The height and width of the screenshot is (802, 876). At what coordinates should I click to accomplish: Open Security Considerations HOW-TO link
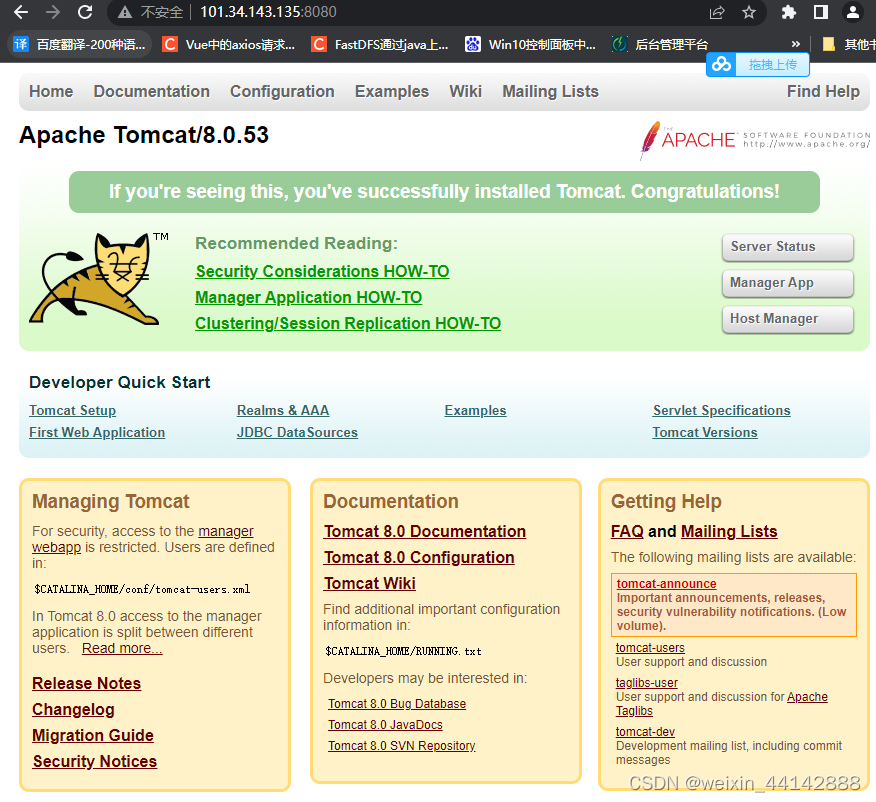(x=322, y=271)
